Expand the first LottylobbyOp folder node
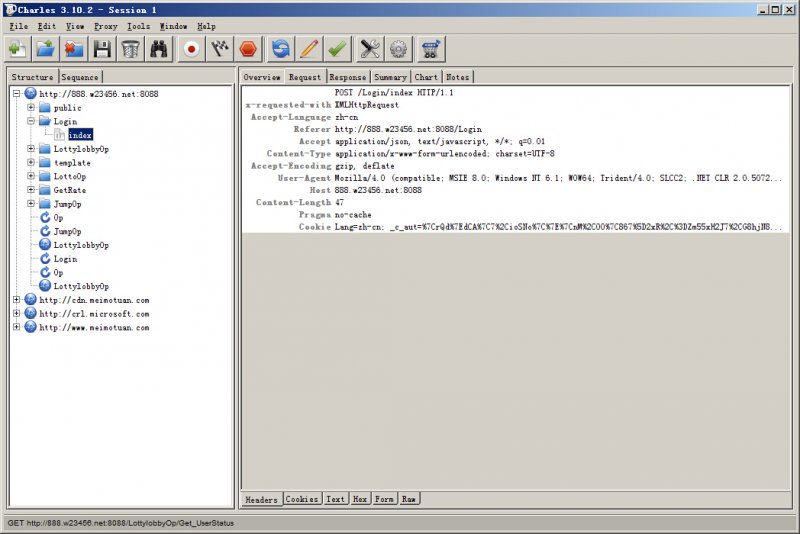This screenshot has height=534, width=800. [31, 148]
